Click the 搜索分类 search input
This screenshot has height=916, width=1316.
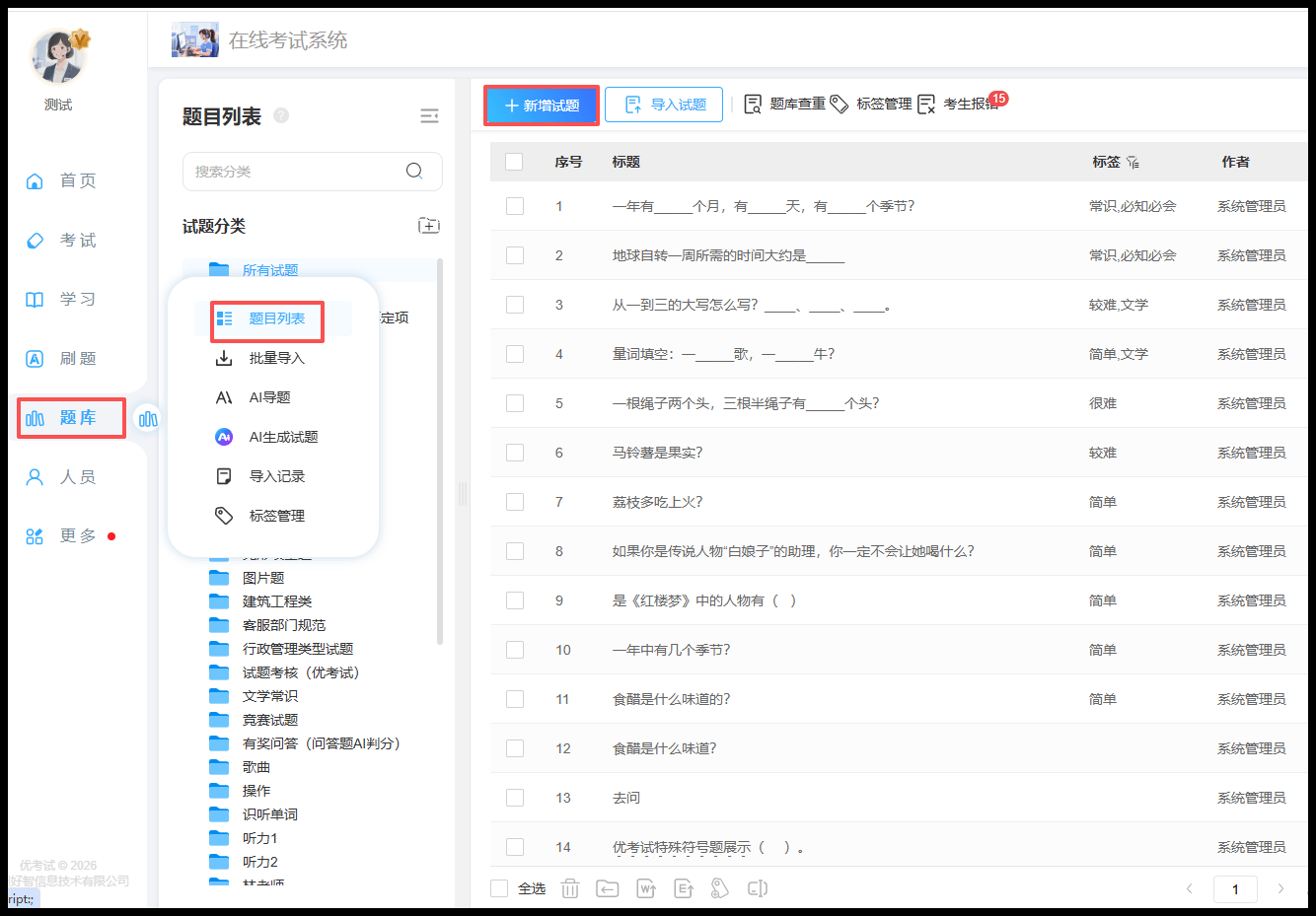pyautogui.click(x=312, y=172)
